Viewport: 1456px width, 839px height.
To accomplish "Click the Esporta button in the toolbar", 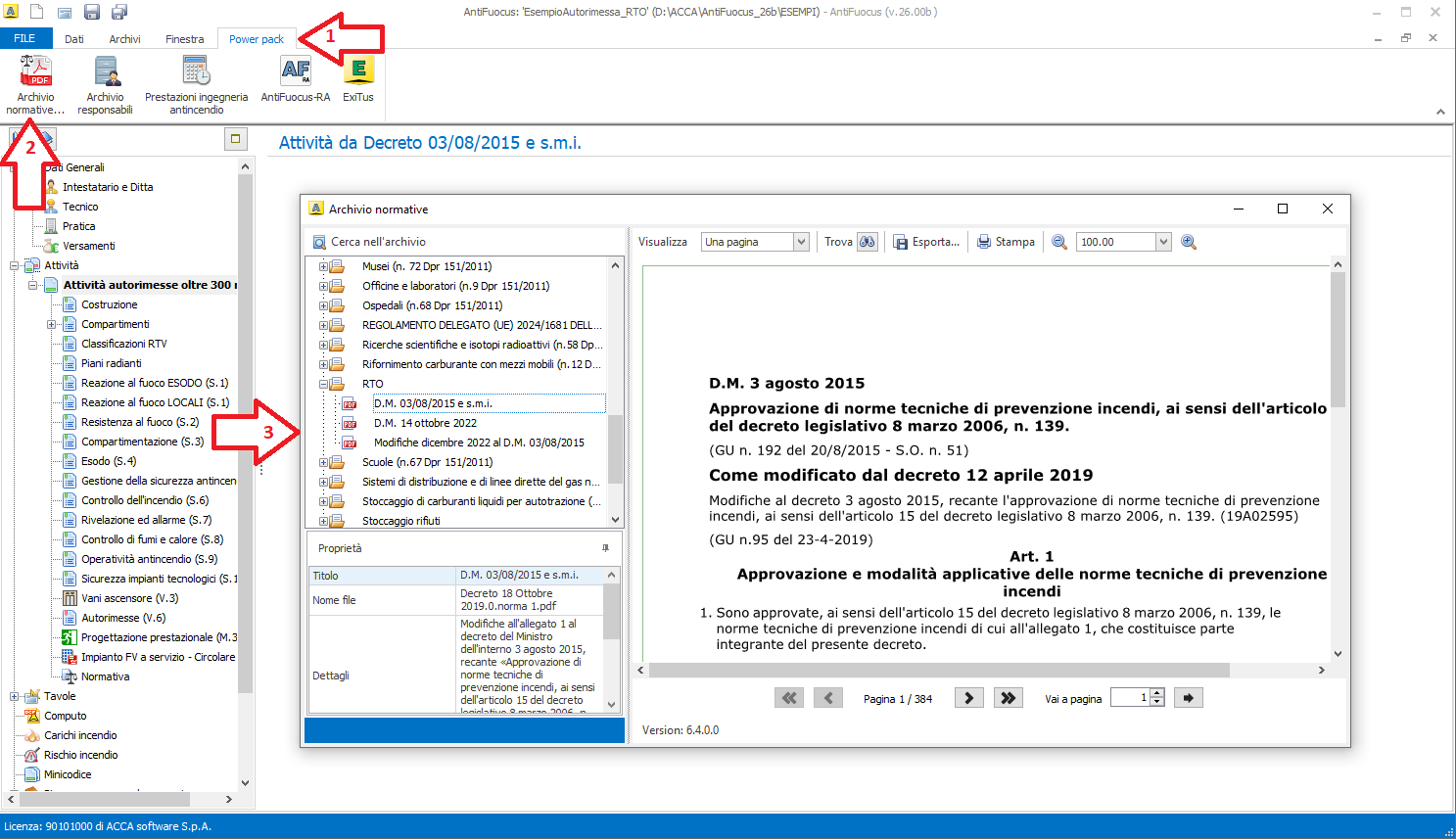I will 926,242.
